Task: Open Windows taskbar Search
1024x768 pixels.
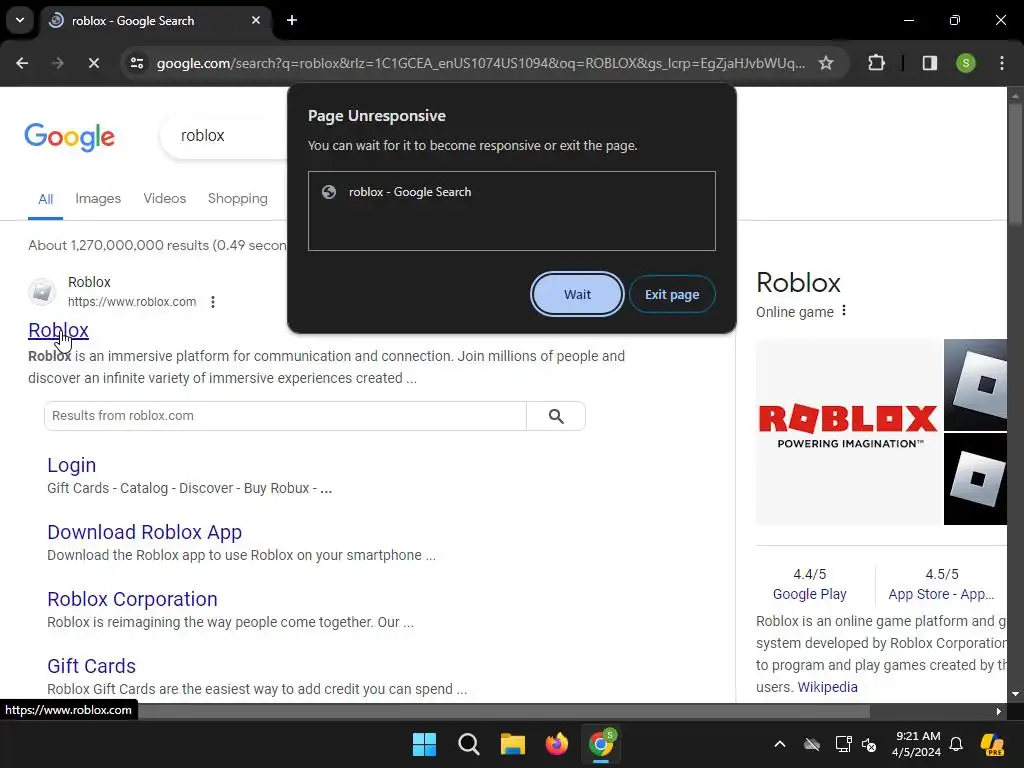Action: point(468,744)
